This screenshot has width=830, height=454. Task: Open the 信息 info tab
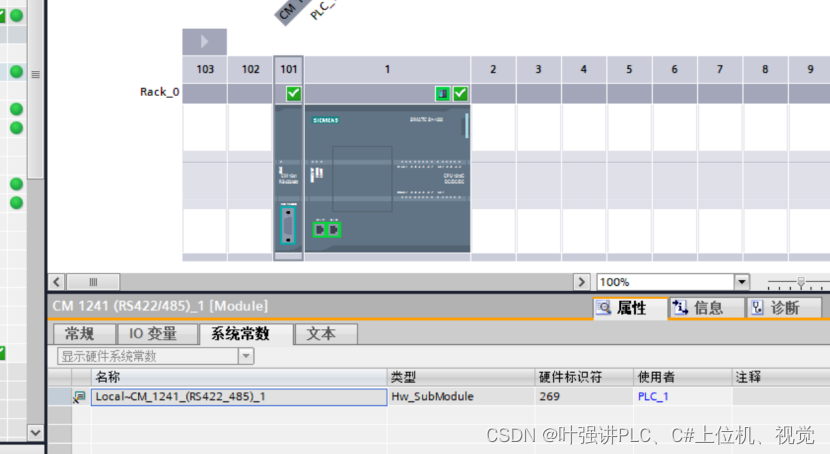click(707, 308)
